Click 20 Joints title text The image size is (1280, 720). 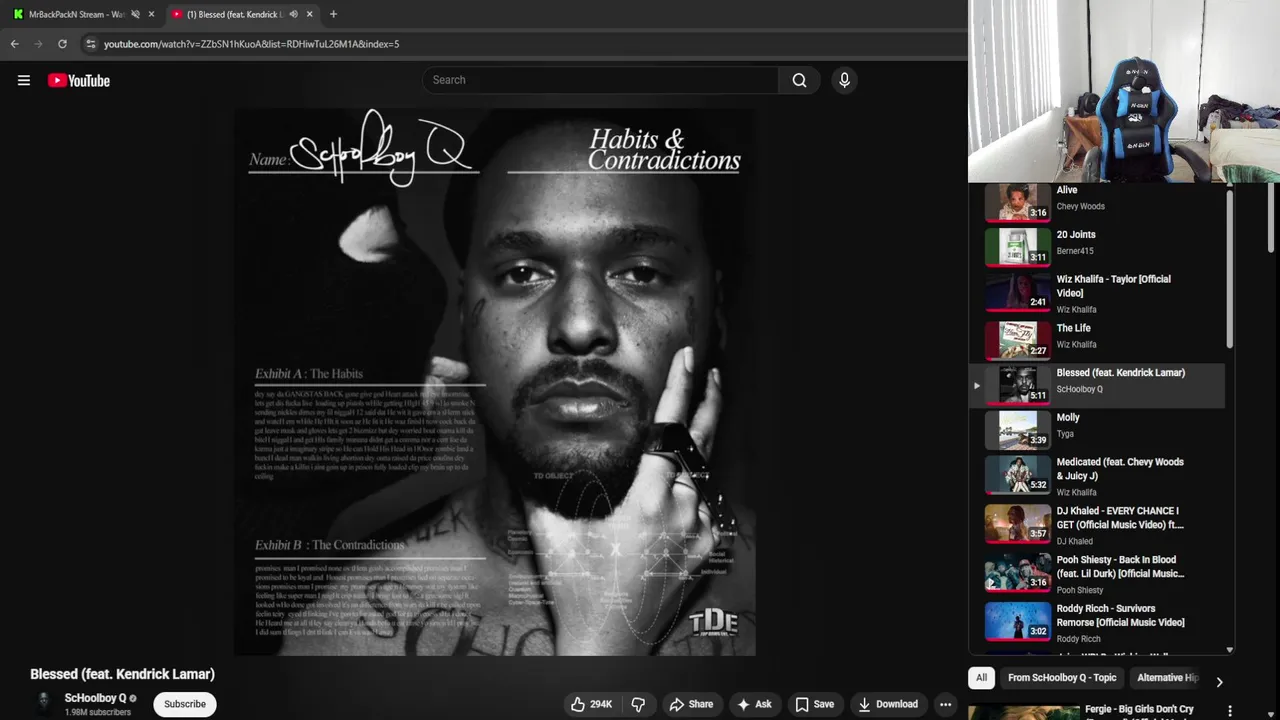1076,235
